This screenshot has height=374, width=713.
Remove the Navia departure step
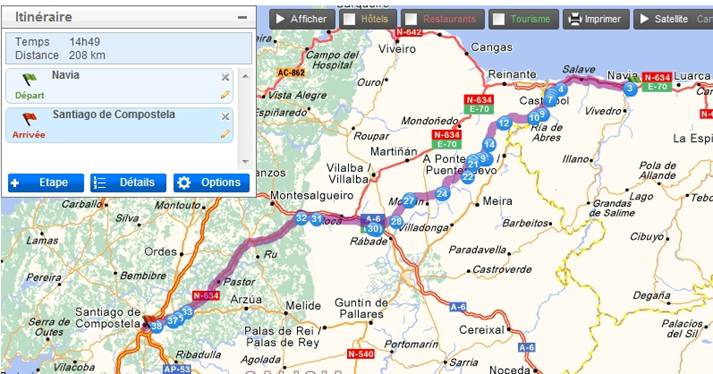(x=226, y=77)
